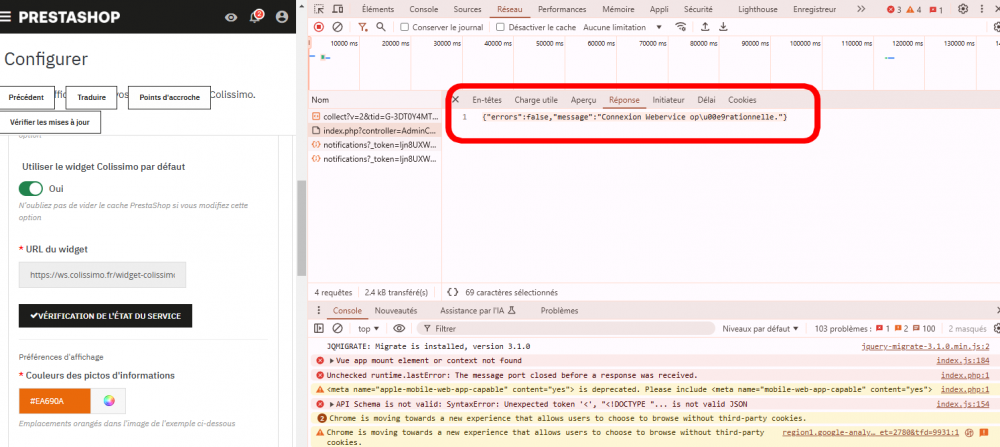Select the Initiateur tab
The height and width of the screenshot is (447, 1000).
[668, 100]
